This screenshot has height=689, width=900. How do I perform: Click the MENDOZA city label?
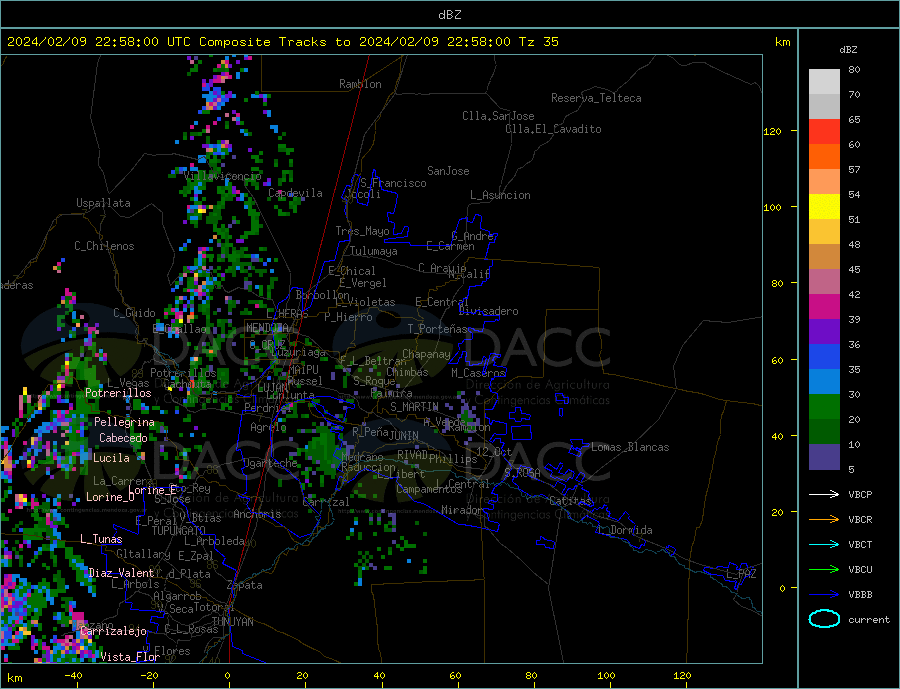point(267,328)
